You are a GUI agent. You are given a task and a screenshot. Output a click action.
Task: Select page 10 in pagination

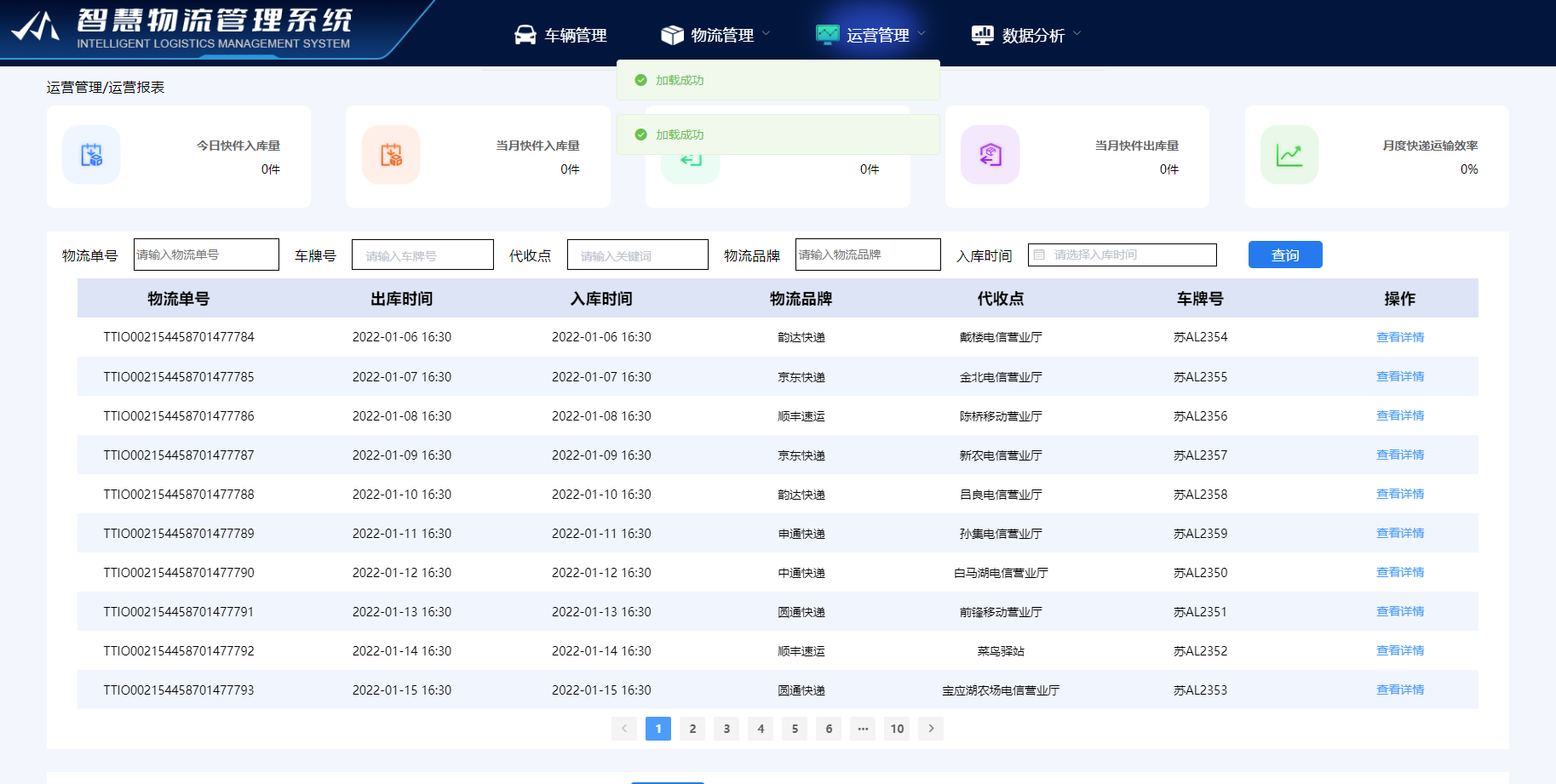click(x=897, y=729)
